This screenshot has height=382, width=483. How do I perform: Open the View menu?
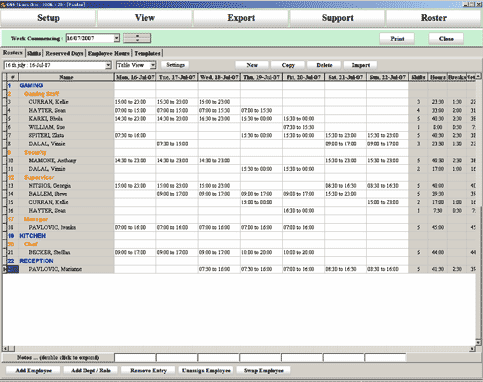click(x=145, y=18)
